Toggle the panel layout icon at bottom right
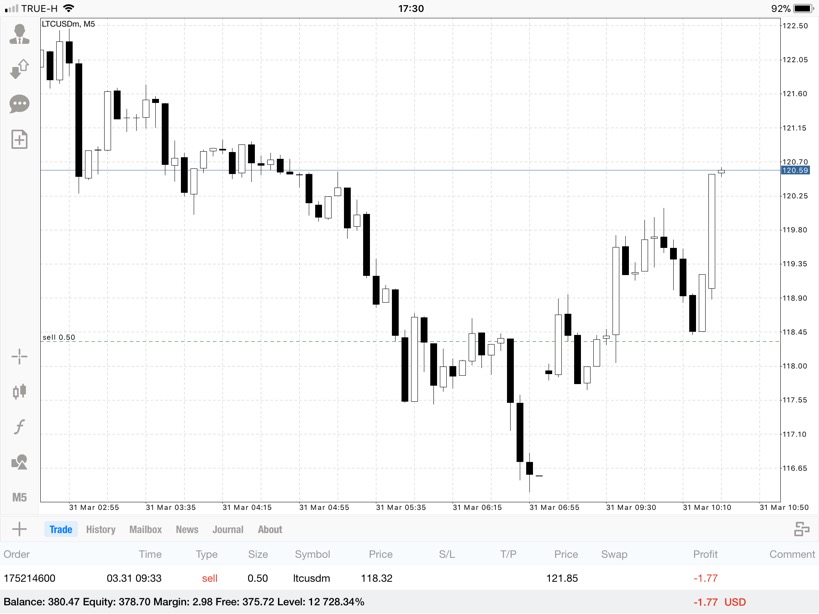 pos(801,529)
